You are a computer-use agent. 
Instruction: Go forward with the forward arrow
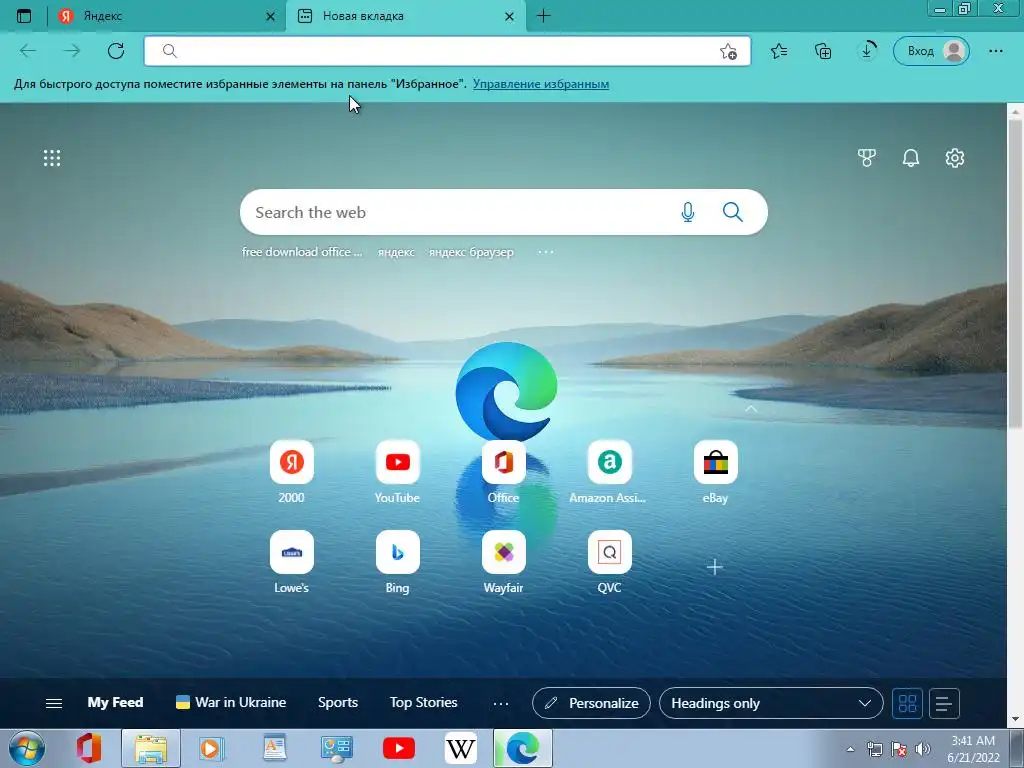tap(72, 51)
